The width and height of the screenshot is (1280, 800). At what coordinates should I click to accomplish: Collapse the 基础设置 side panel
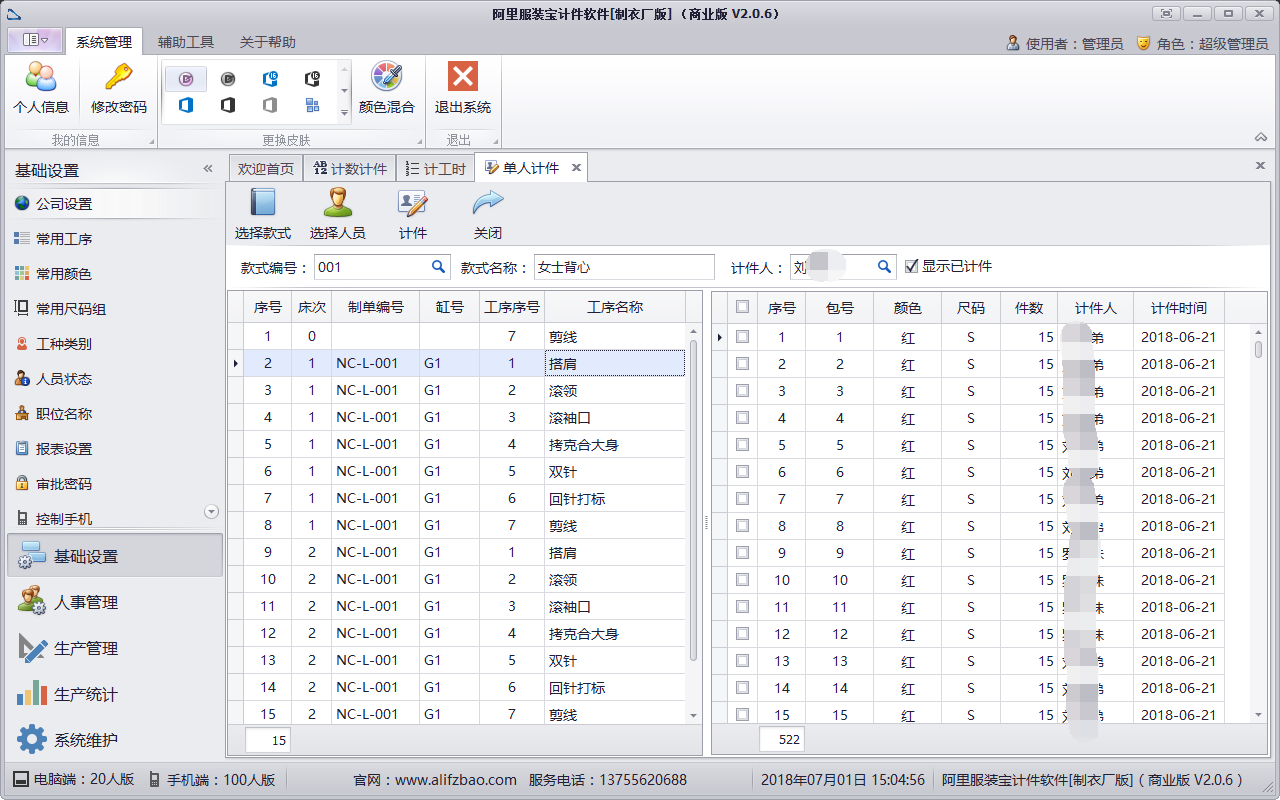coord(208,169)
